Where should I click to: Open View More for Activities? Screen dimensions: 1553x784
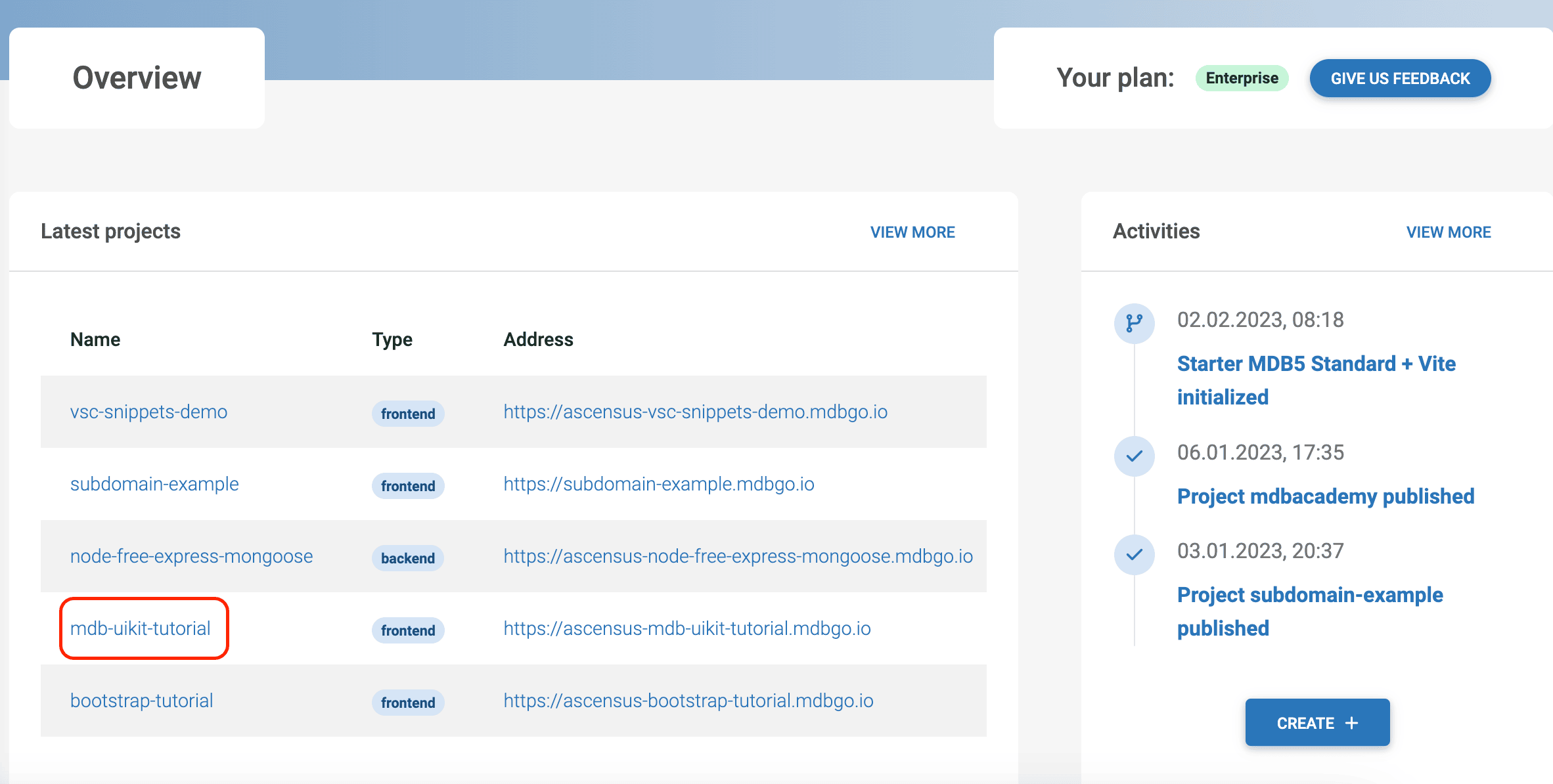coord(1448,232)
